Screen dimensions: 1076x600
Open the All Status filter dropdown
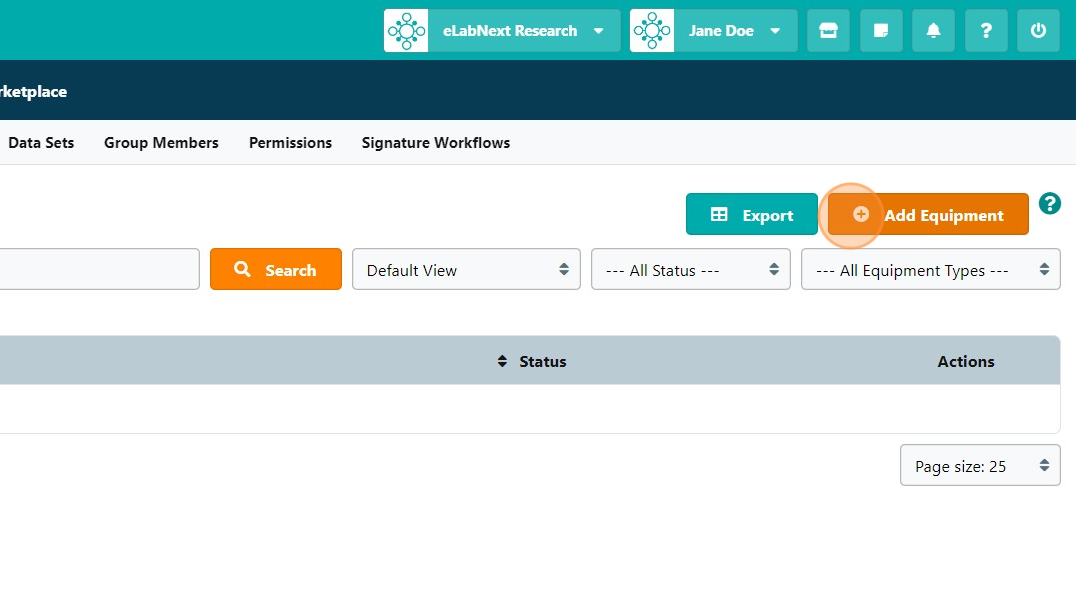[690, 270]
